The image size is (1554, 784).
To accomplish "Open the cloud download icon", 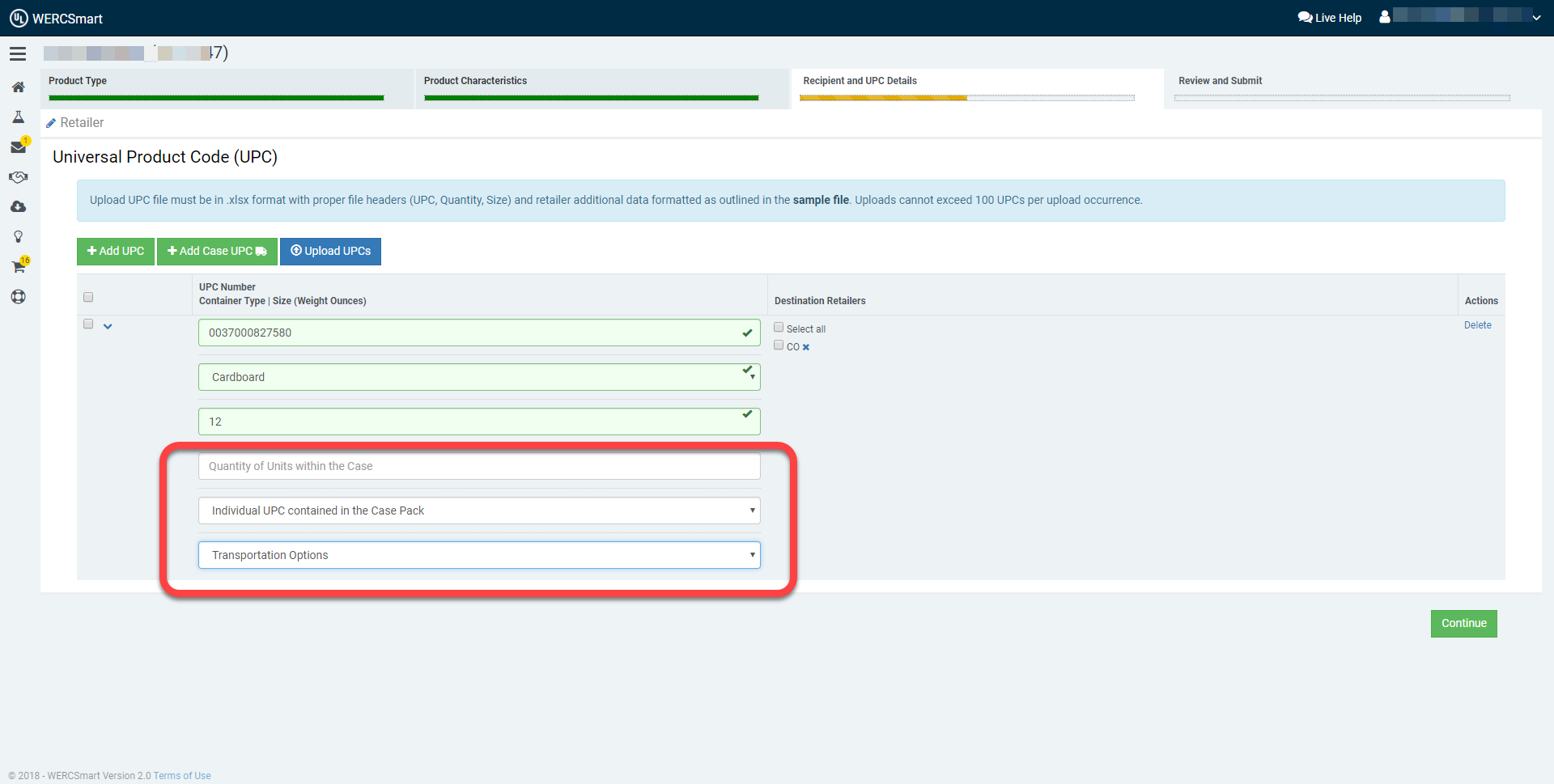I will pyautogui.click(x=18, y=207).
